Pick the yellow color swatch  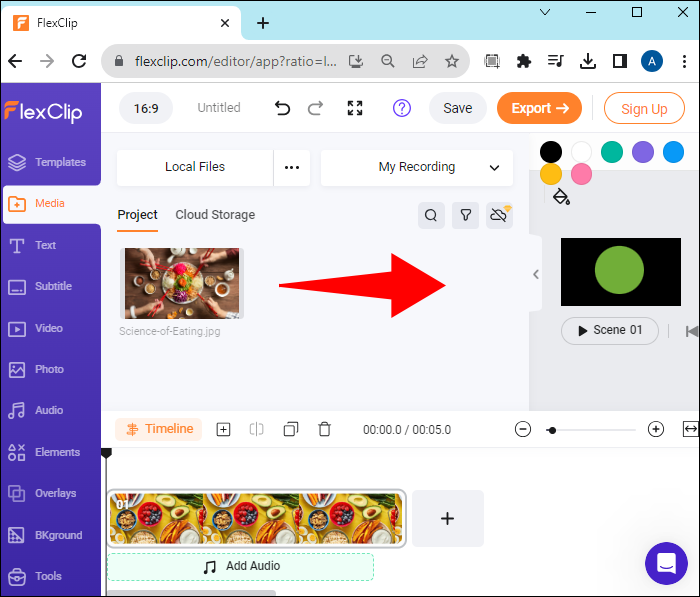click(x=551, y=174)
